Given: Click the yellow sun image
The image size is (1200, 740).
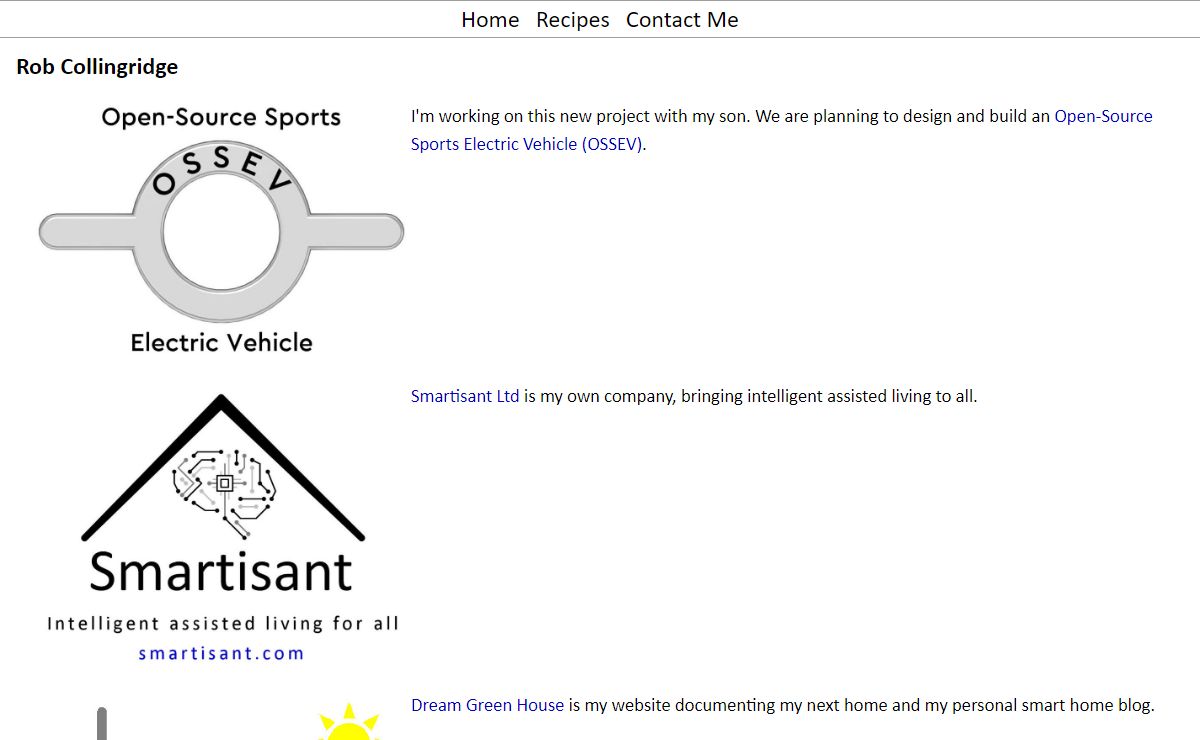Looking at the screenshot, I should pos(348,722).
